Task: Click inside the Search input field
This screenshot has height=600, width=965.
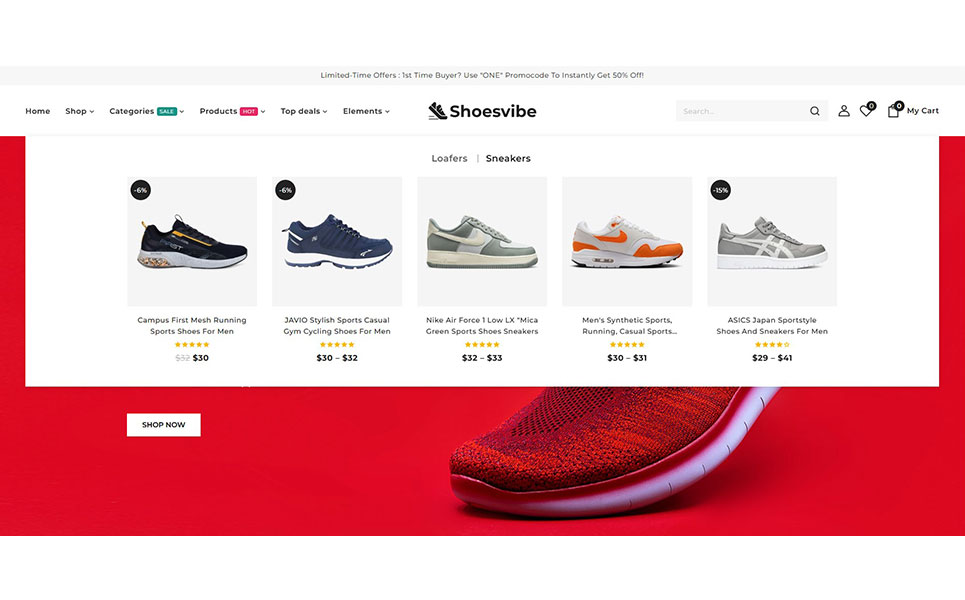Action: 742,111
